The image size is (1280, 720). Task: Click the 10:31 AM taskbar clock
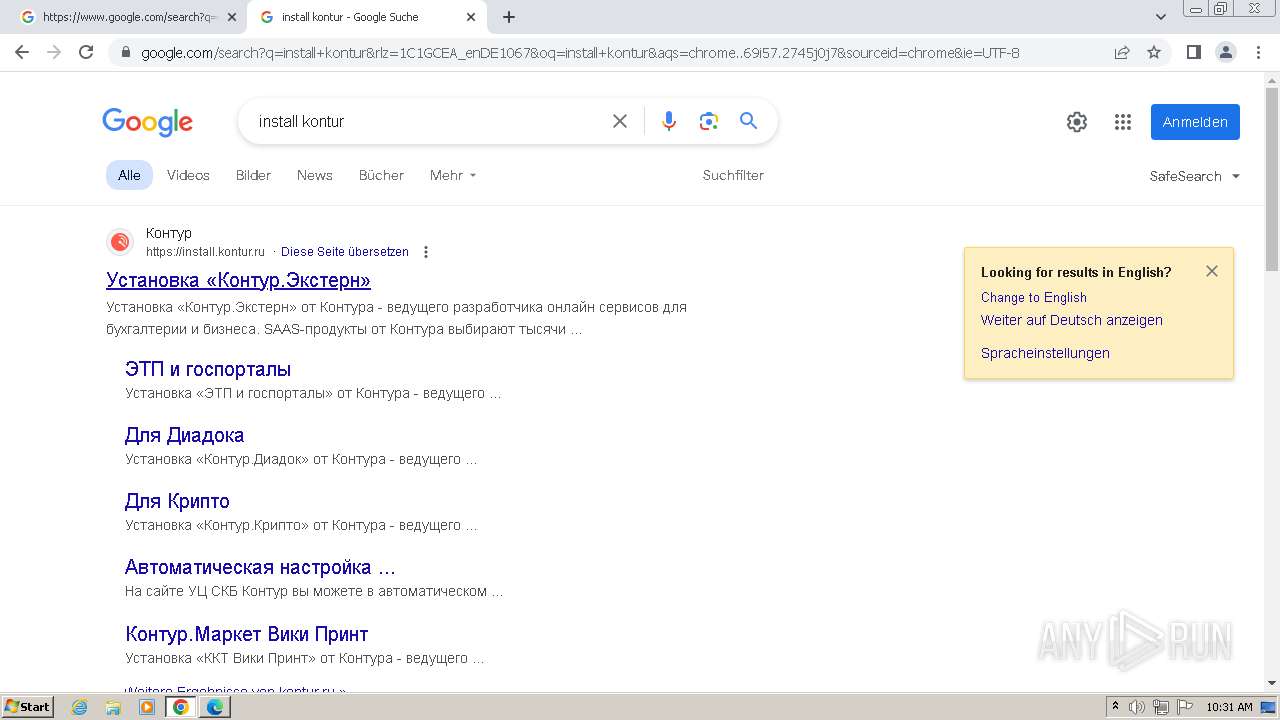click(x=1229, y=707)
